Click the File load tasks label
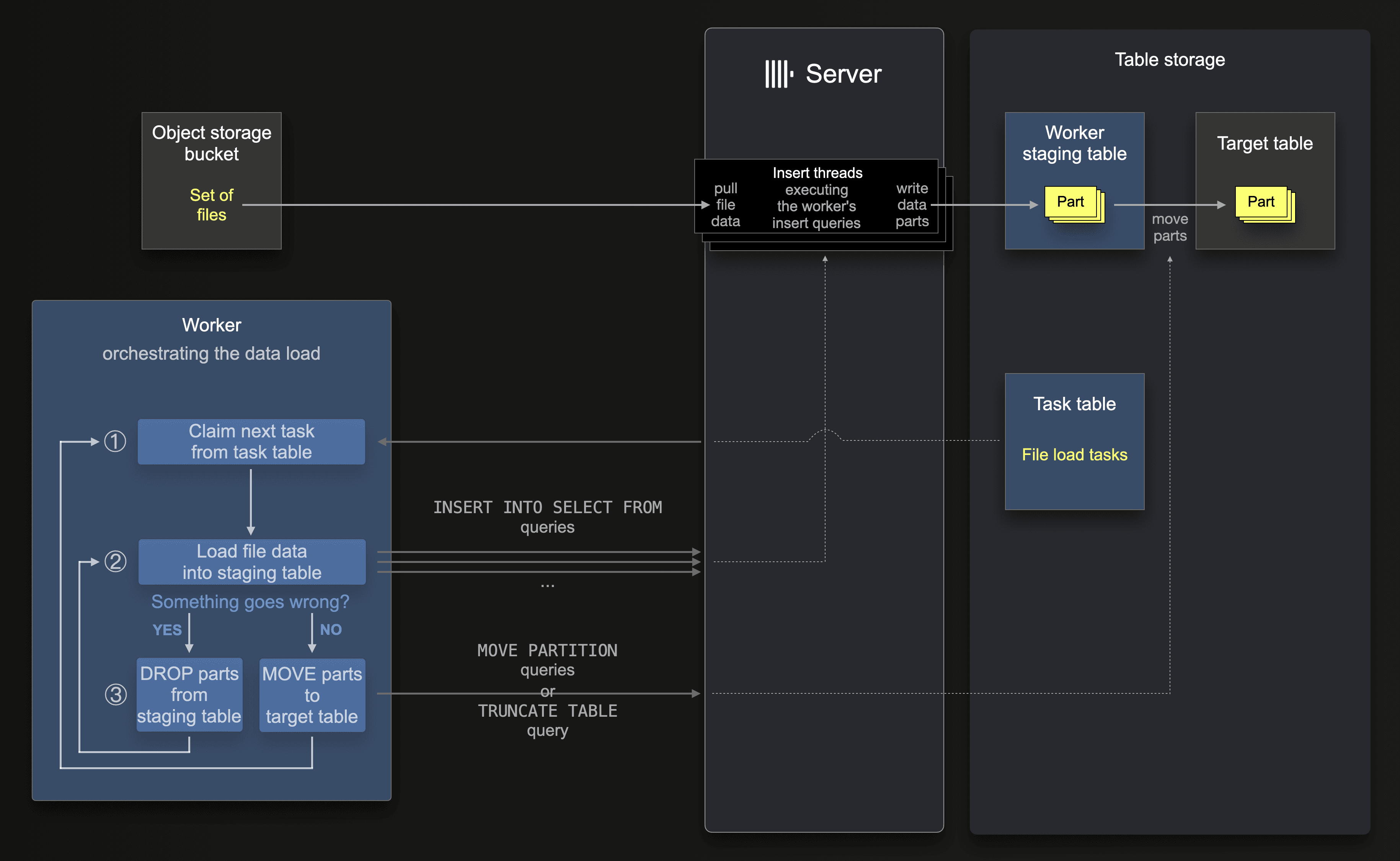The height and width of the screenshot is (861, 1400). (x=1074, y=455)
